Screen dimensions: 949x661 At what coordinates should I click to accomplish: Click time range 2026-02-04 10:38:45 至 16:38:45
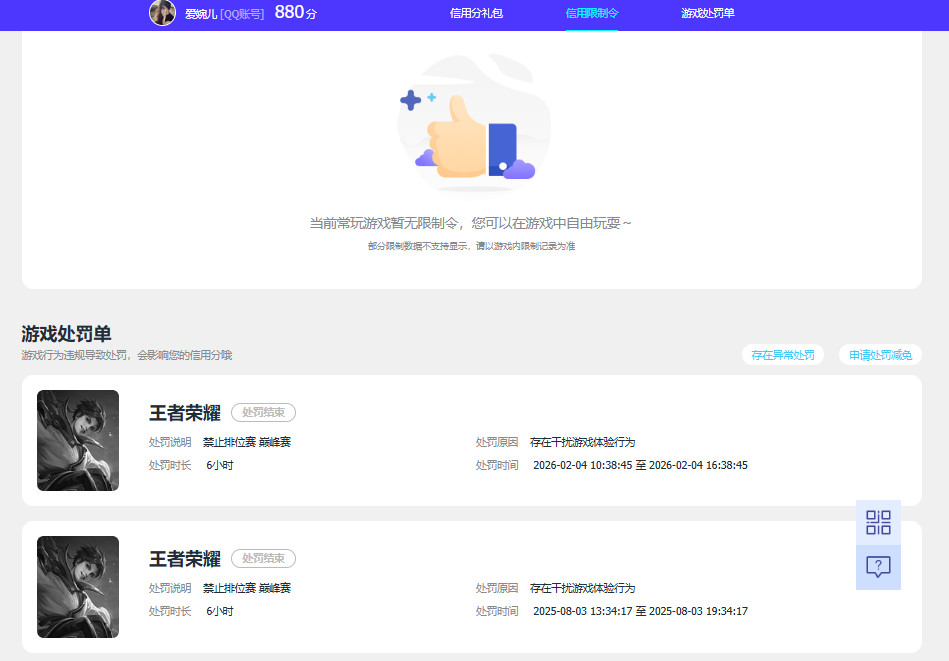click(x=640, y=465)
